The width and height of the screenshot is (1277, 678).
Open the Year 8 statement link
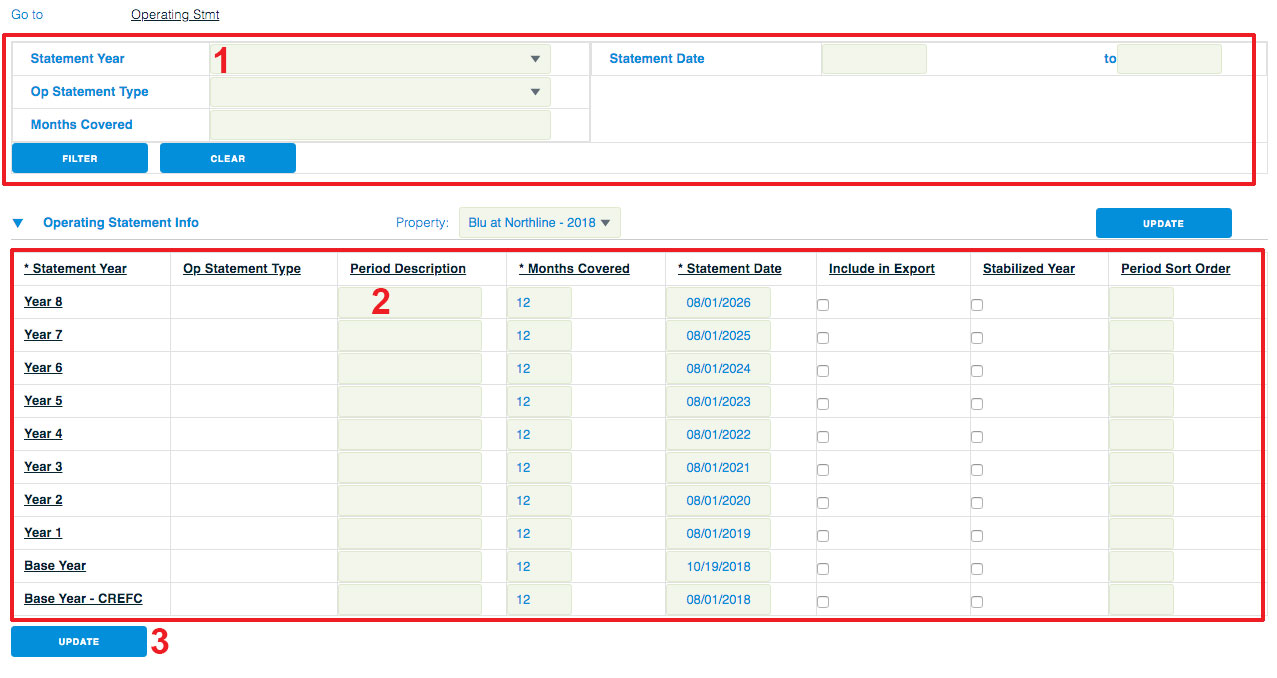click(x=44, y=302)
